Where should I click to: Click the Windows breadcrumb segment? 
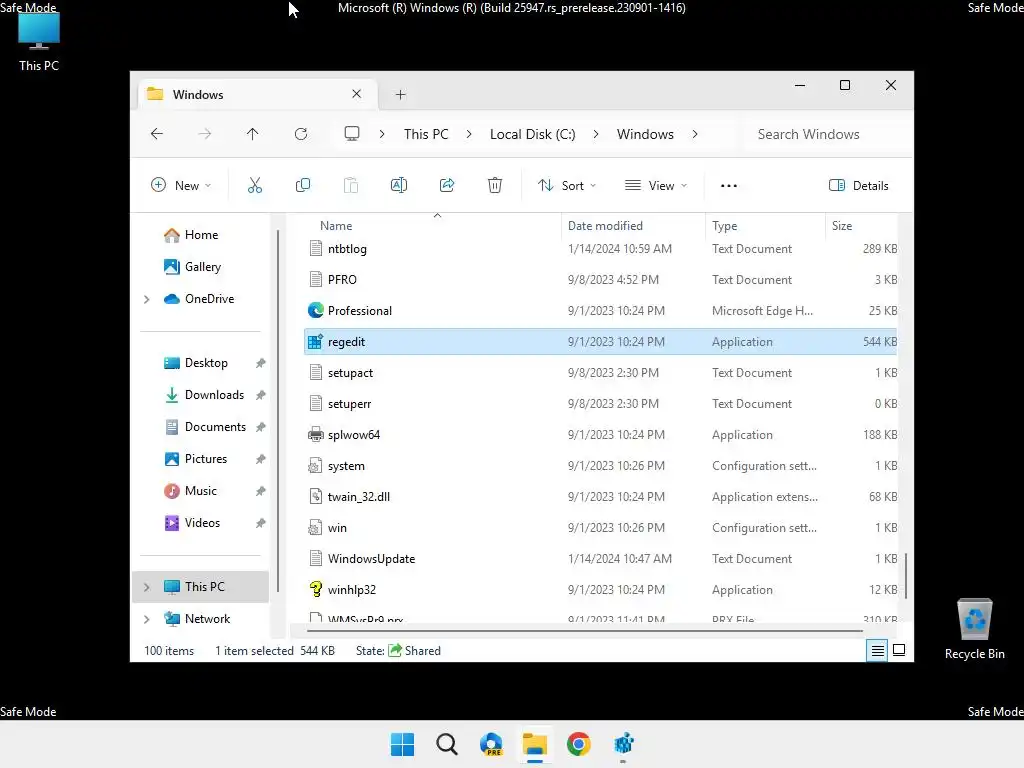click(x=645, y=134)
